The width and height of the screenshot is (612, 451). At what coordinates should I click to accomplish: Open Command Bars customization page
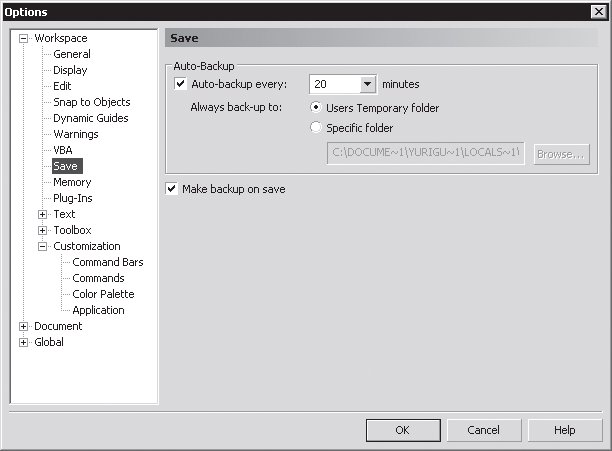click(108, 262)
